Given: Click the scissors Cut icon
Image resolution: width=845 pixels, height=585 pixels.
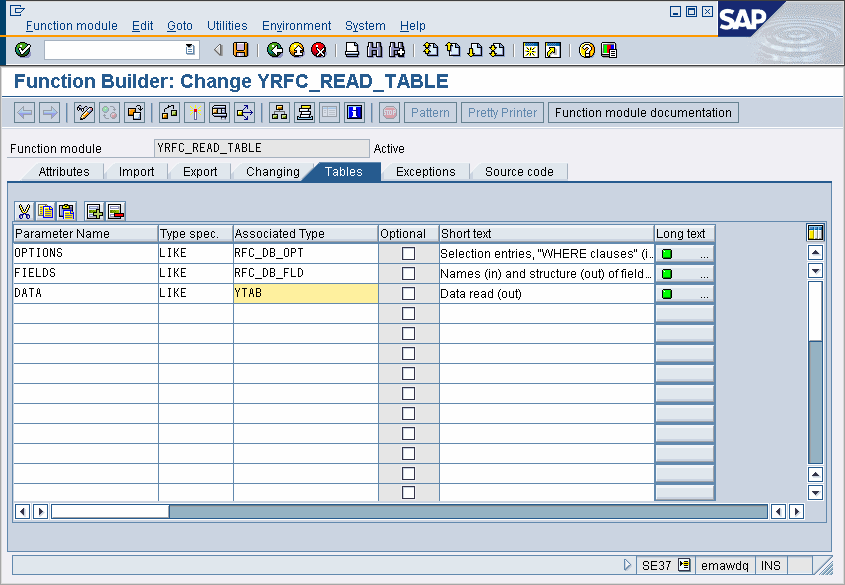Looking at the screenshot, I should [x=25, y=211].
